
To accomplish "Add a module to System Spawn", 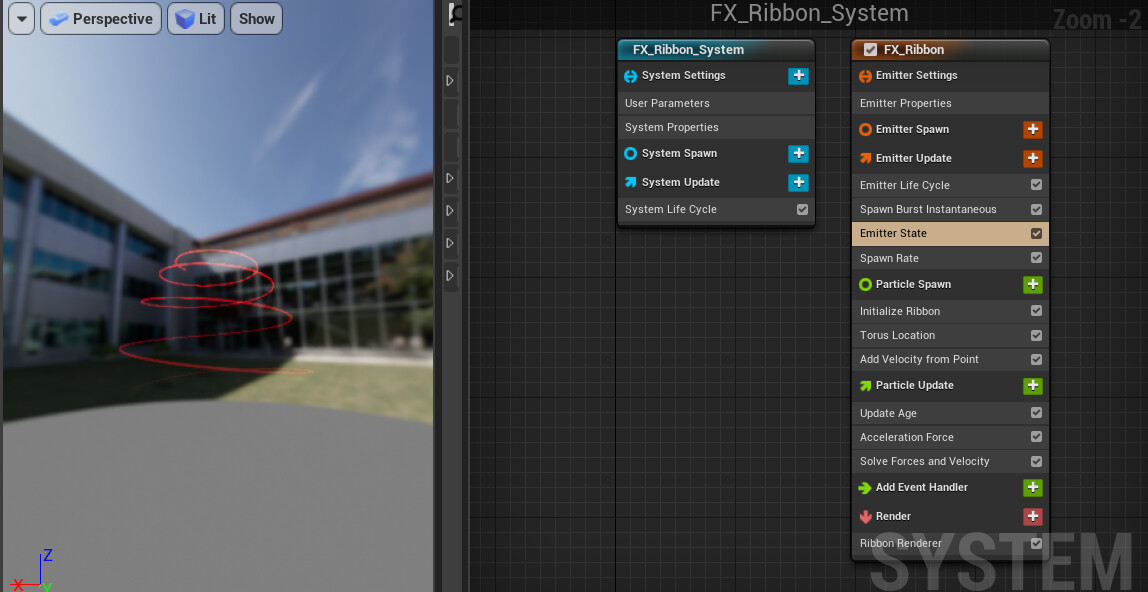I will (798, 154).
